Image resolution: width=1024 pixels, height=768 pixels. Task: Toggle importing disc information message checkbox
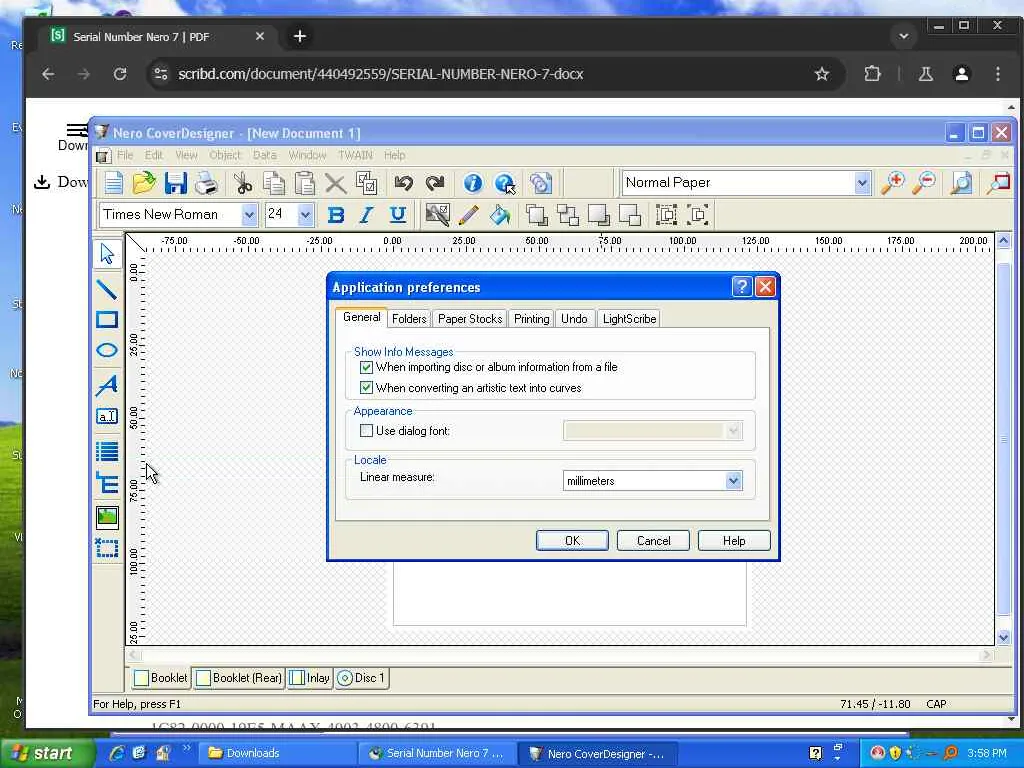pos(366,367)
